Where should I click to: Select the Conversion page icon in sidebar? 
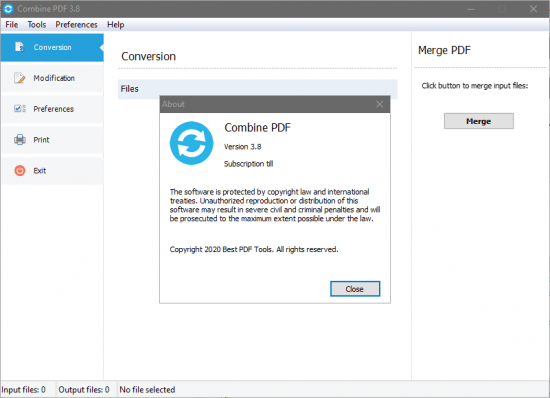pos(19,47)
